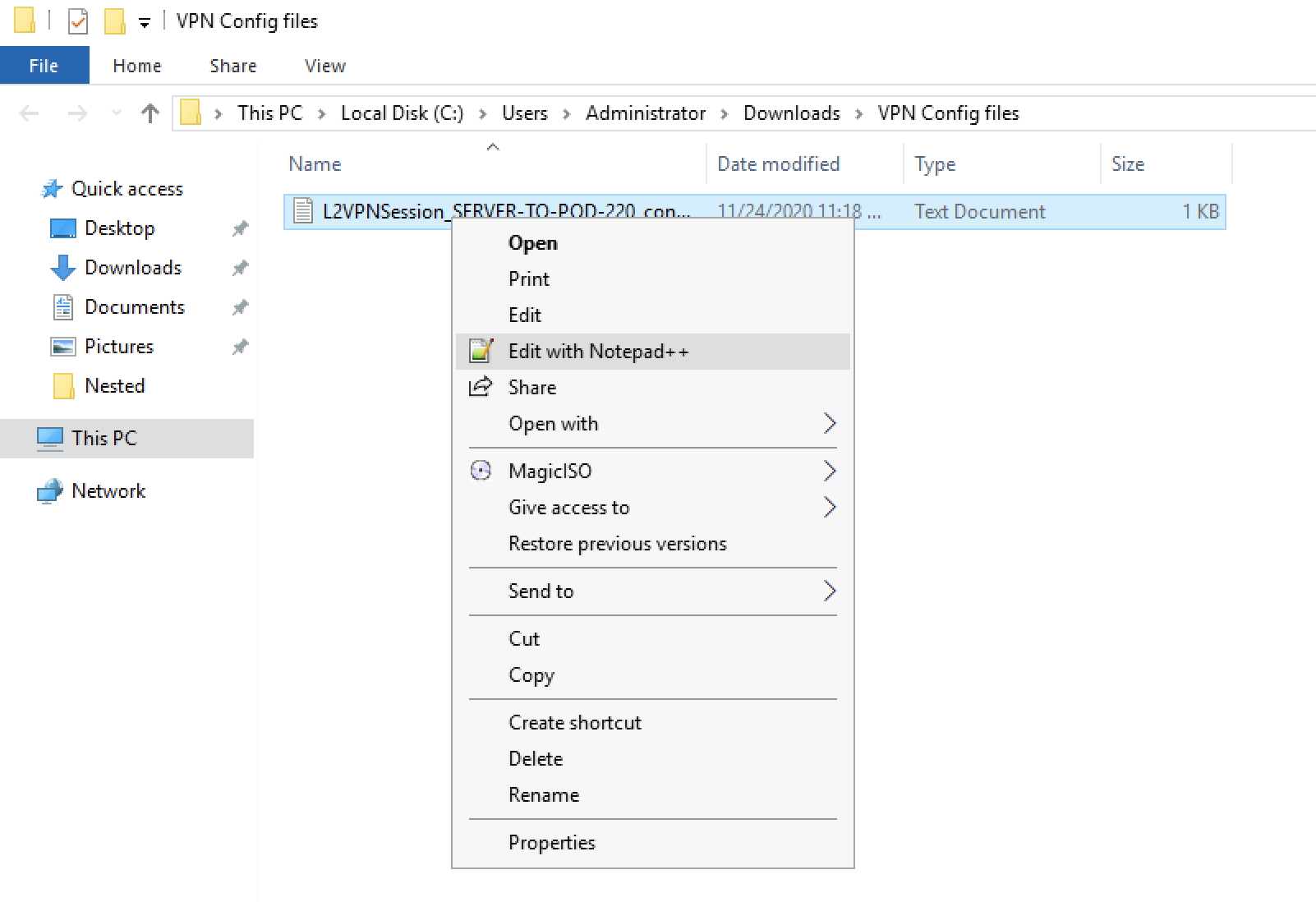Click the Downloads icon in Quick access
1316x902 pixels.
(63, 268)
